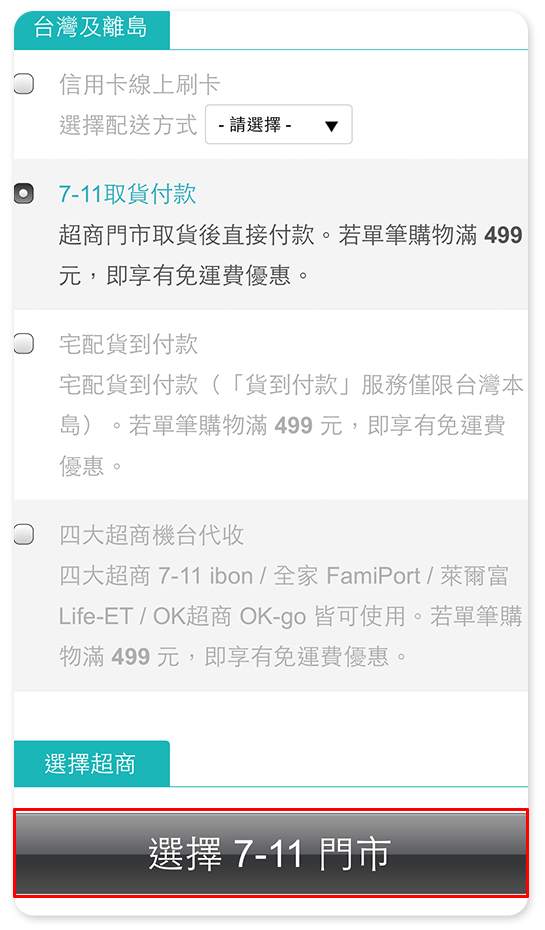Click the OK超商 OK-go text
545x930 pixels.
pyautogui.click(x=230, y=616)
